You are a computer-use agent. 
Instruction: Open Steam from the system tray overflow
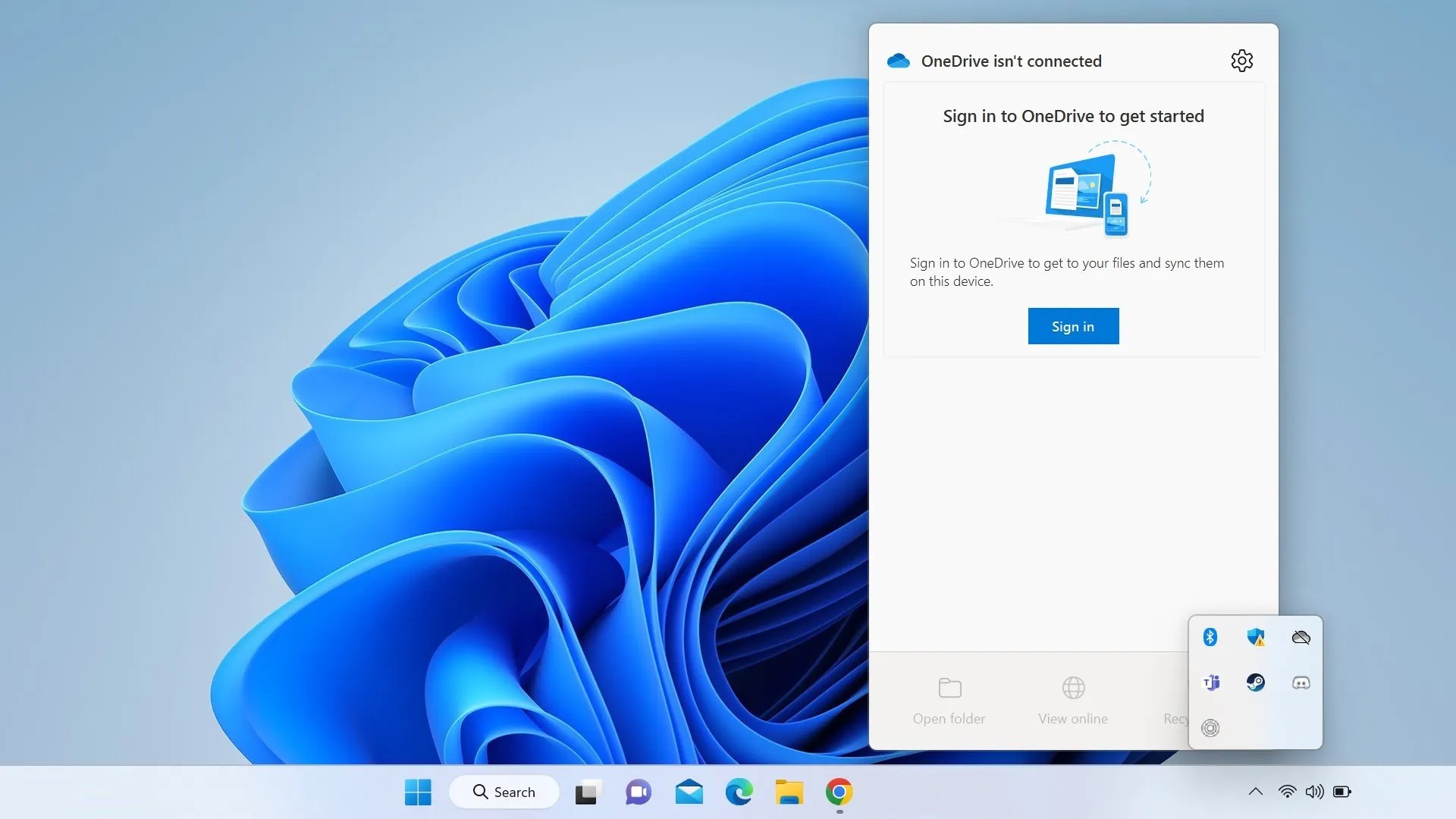1256,682
